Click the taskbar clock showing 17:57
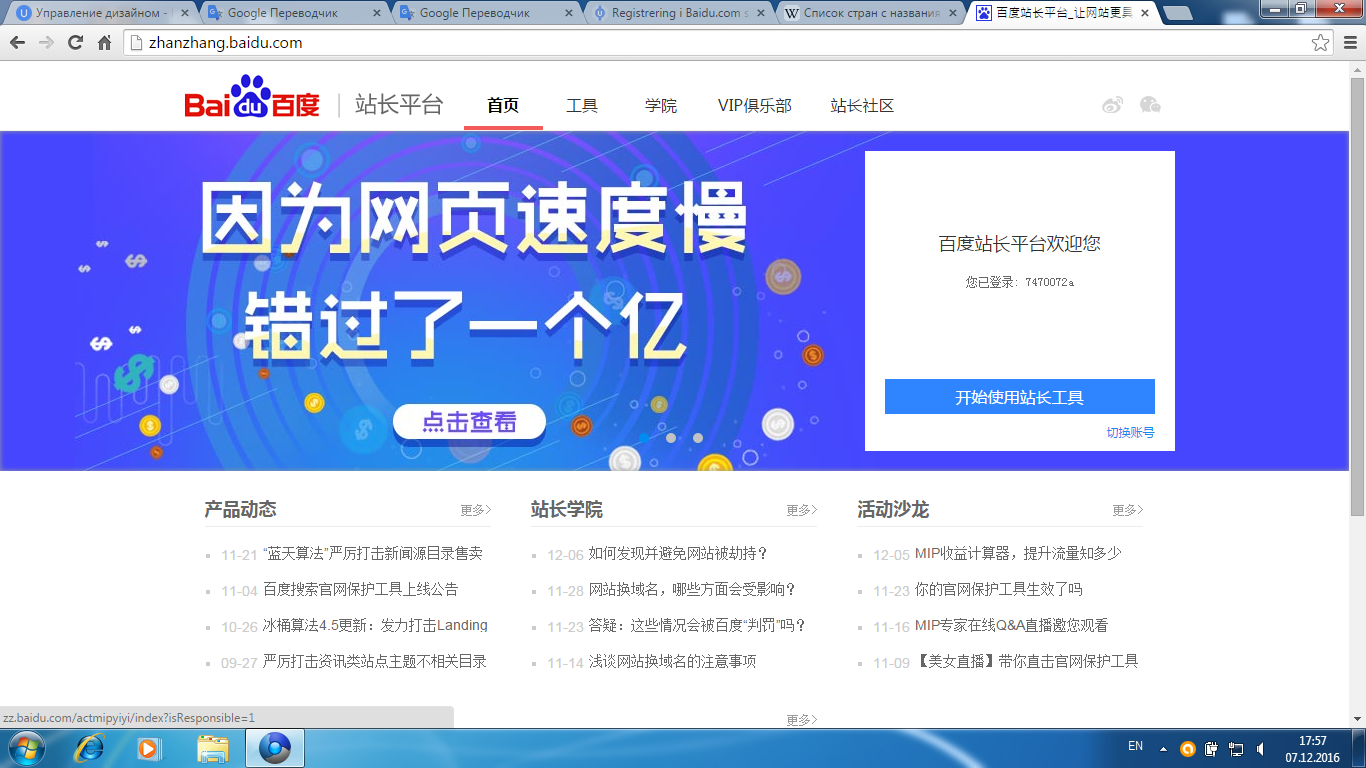The height and width of the screenshot is (768, 1366). (1313, 749)
